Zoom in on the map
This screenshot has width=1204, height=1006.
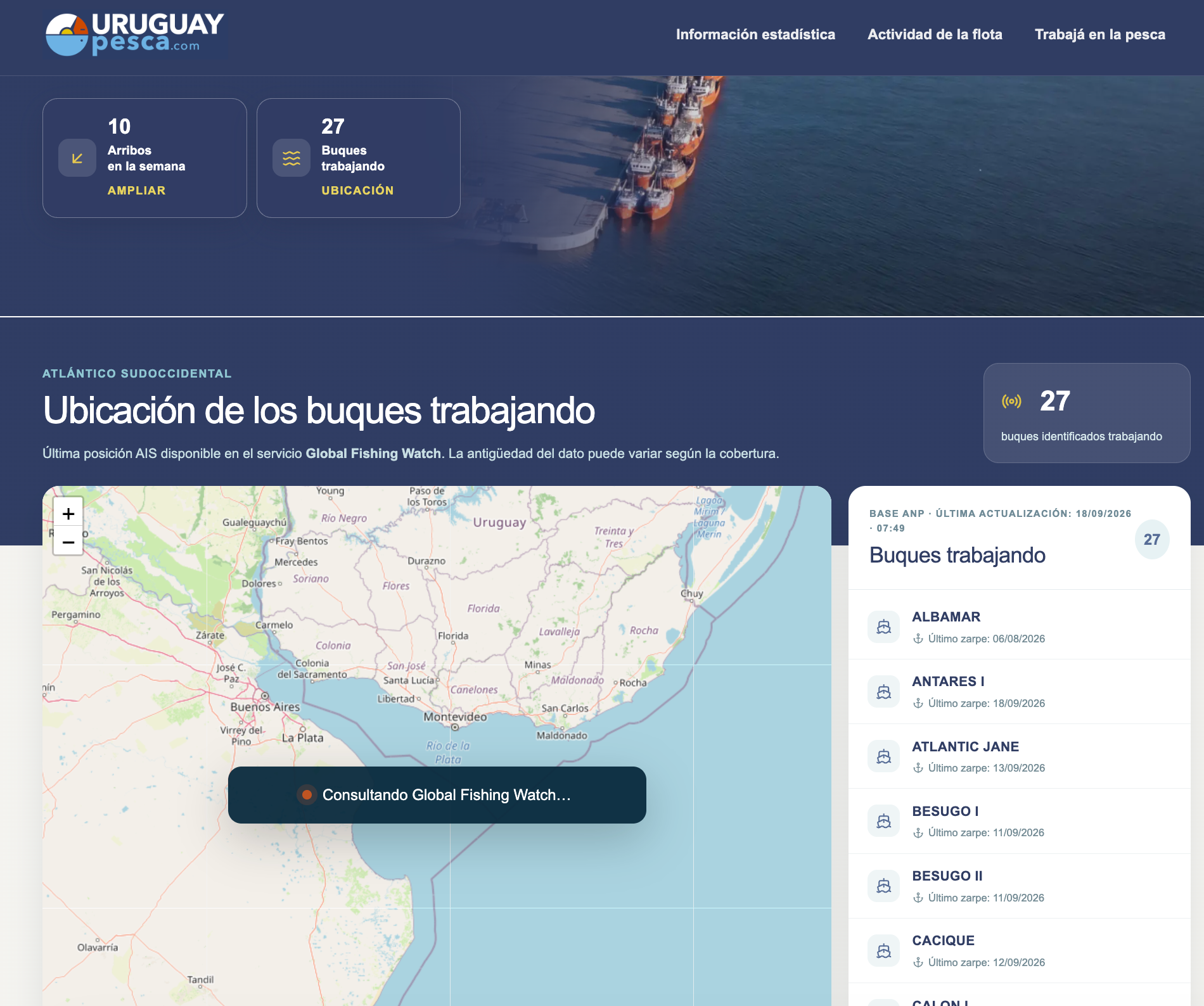pyautogui.click(x=68, y=513)
